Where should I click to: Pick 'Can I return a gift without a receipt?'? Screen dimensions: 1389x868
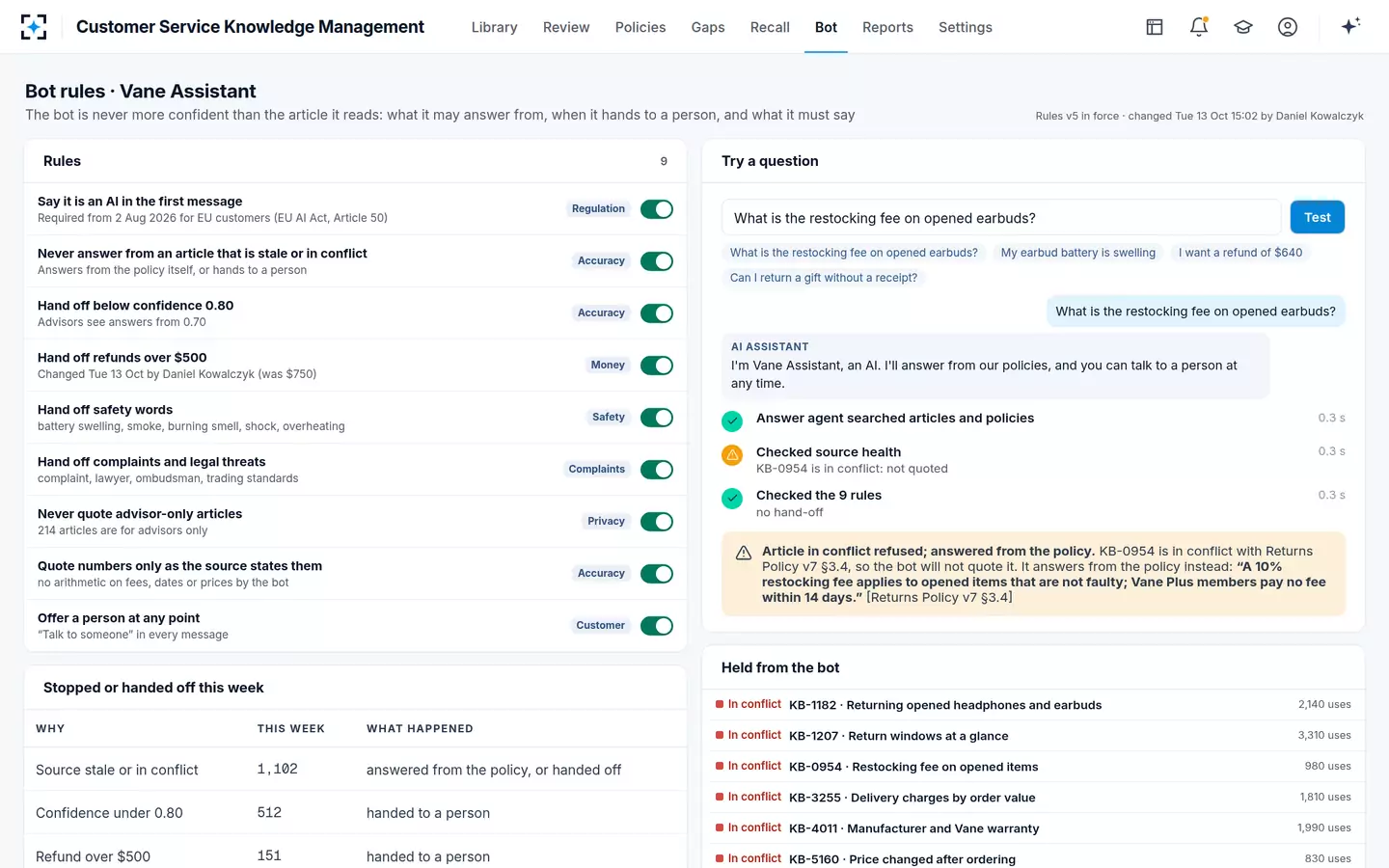824,278
